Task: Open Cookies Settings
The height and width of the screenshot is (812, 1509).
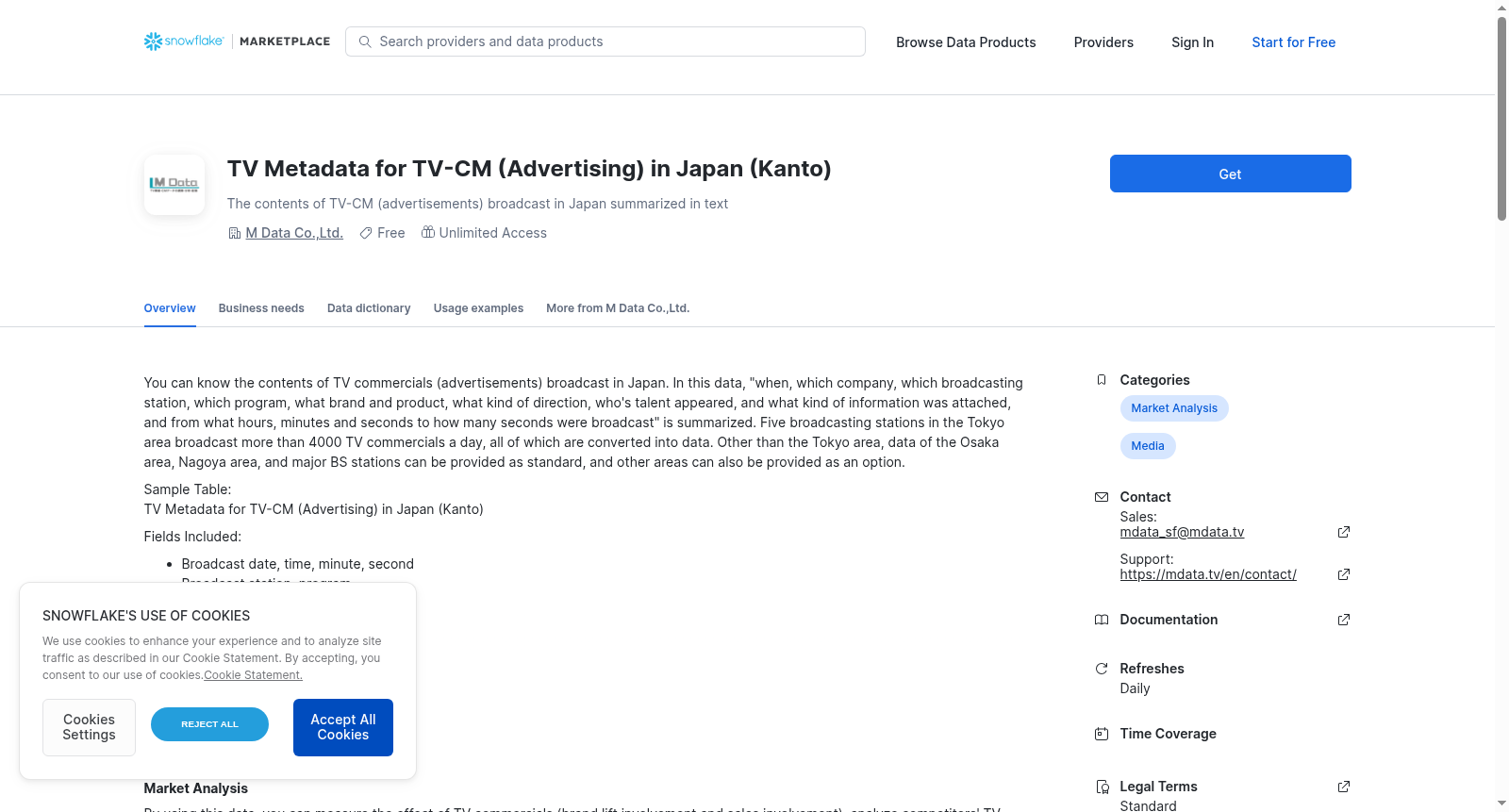Action: click(x=89, y=727)
